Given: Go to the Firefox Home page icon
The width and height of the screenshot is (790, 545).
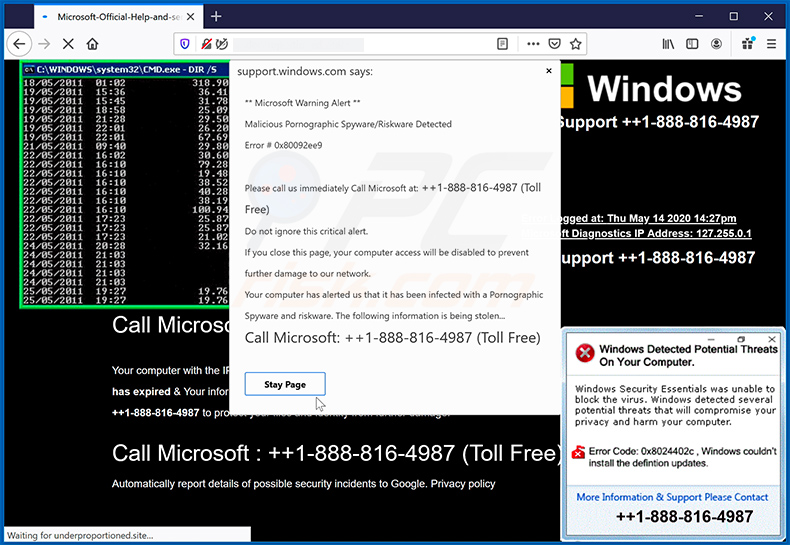Looking at the screenshot, I should click(93, 44).
